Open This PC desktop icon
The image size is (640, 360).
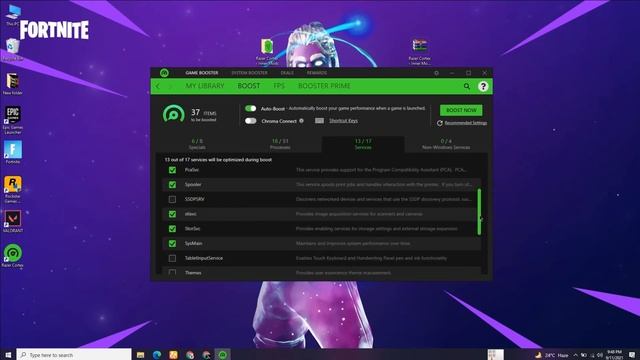pos(13,16)
